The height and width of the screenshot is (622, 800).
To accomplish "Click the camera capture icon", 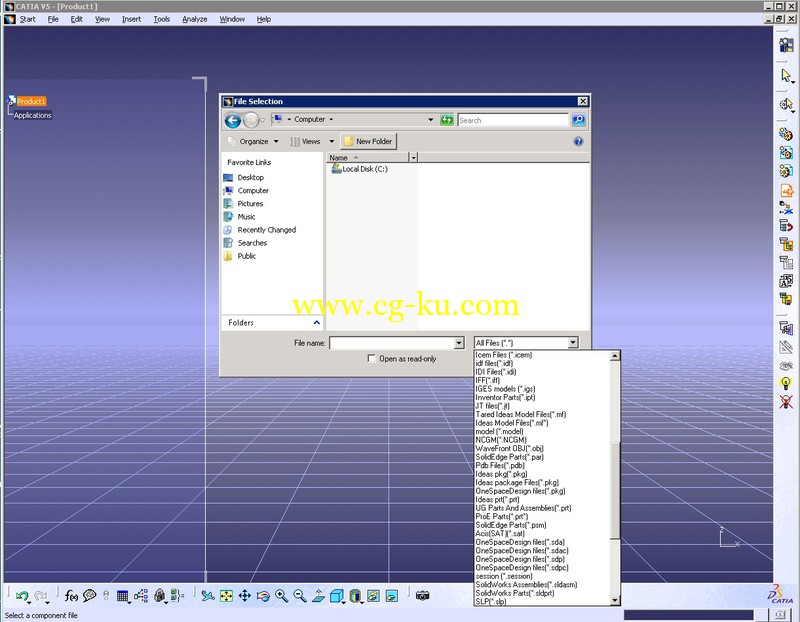I will [x=422, y=596].
